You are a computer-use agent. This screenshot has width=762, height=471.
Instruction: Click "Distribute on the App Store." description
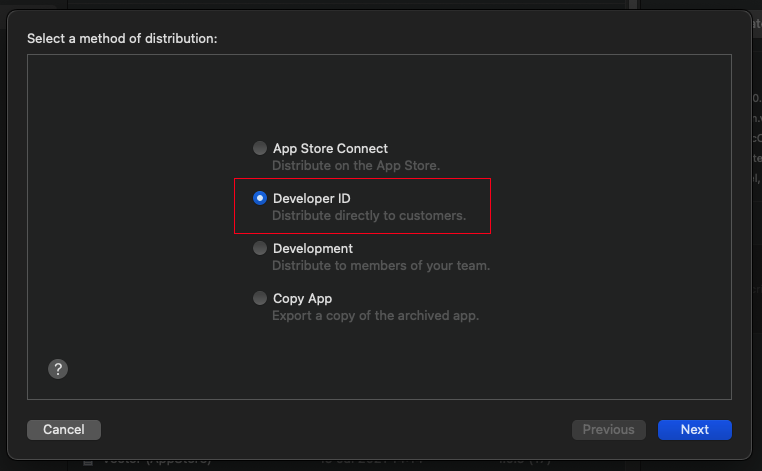click(356, 165)
